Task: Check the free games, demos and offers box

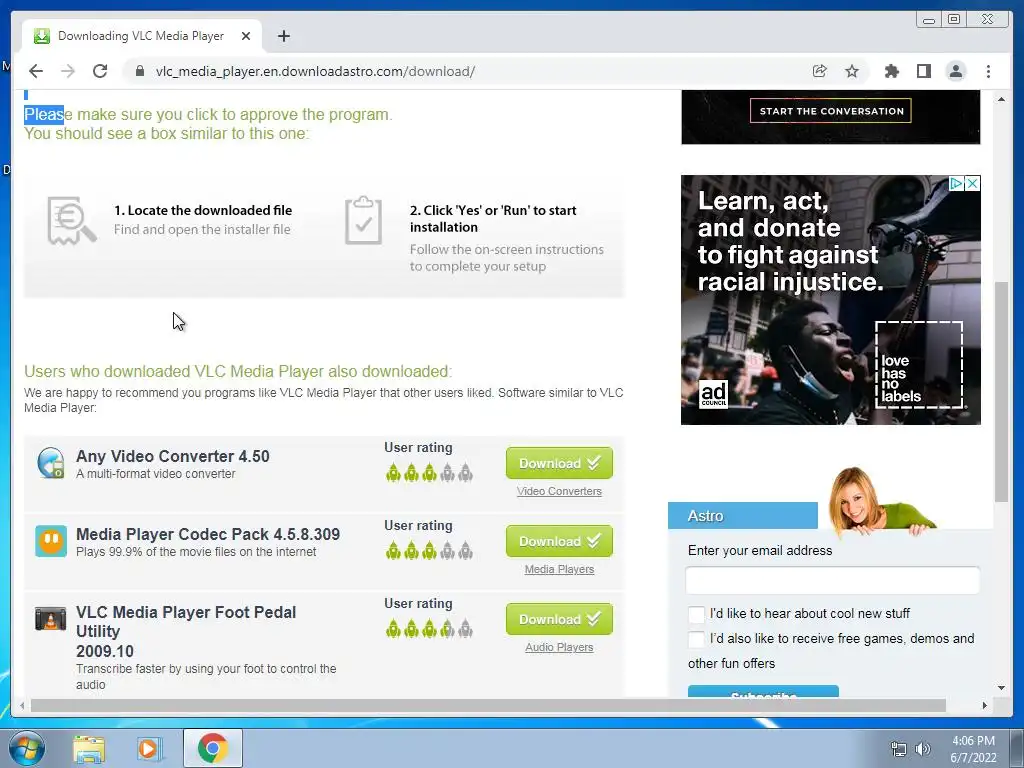Action: coord(697,639)
